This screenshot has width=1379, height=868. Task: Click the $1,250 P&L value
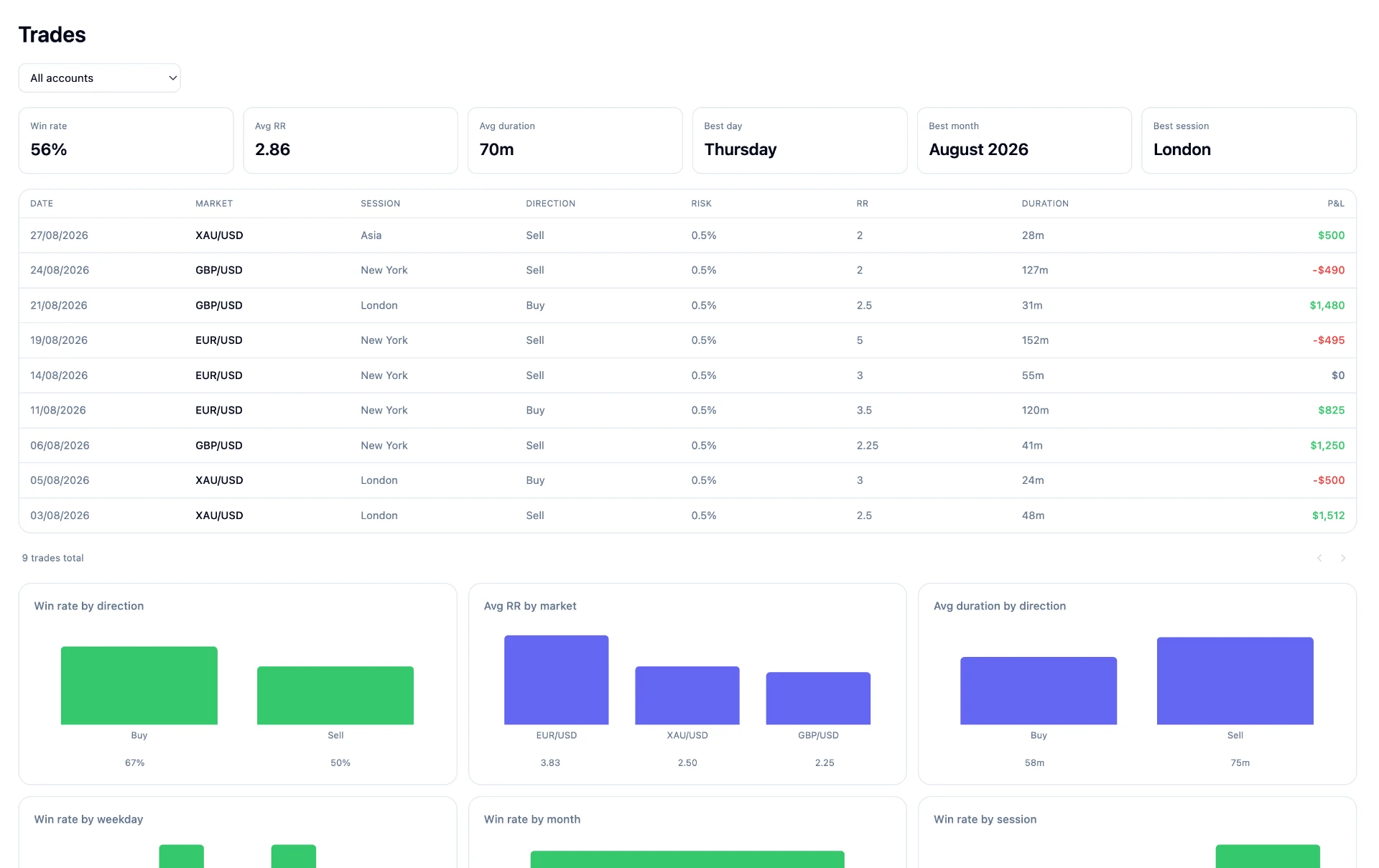1327,445
